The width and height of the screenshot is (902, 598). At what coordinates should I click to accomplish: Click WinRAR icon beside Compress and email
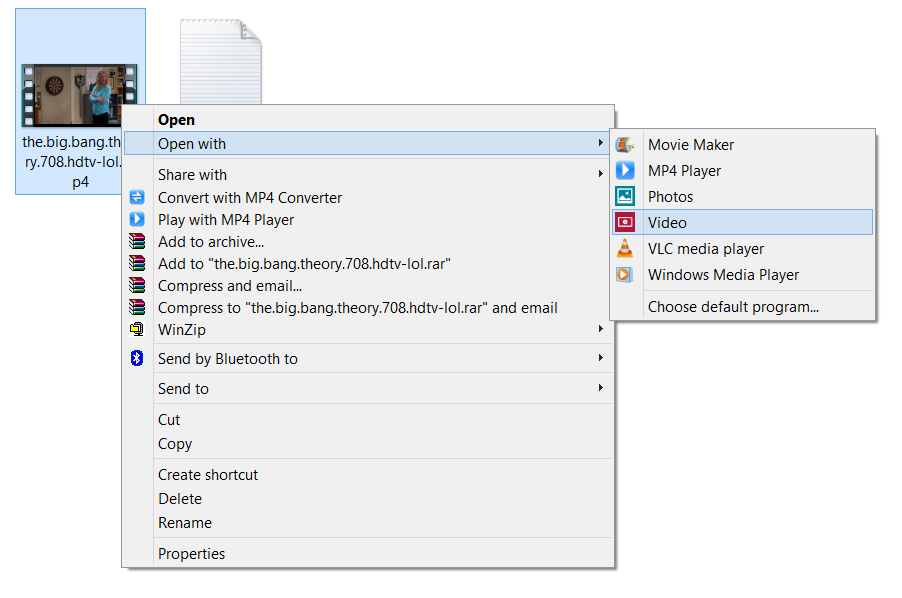pos(137,285)
